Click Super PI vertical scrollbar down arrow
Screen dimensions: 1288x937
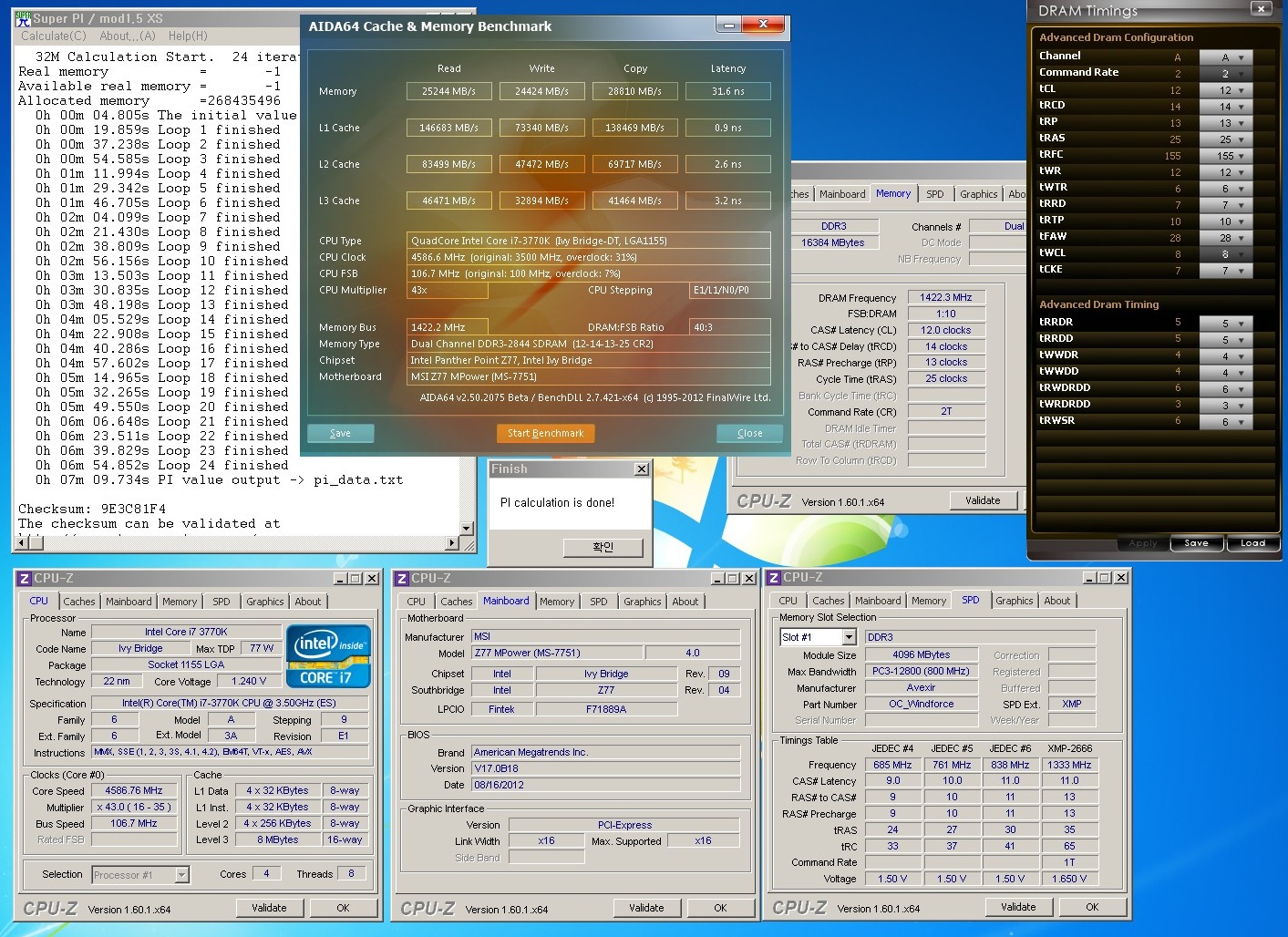click(x=467, y=528)
